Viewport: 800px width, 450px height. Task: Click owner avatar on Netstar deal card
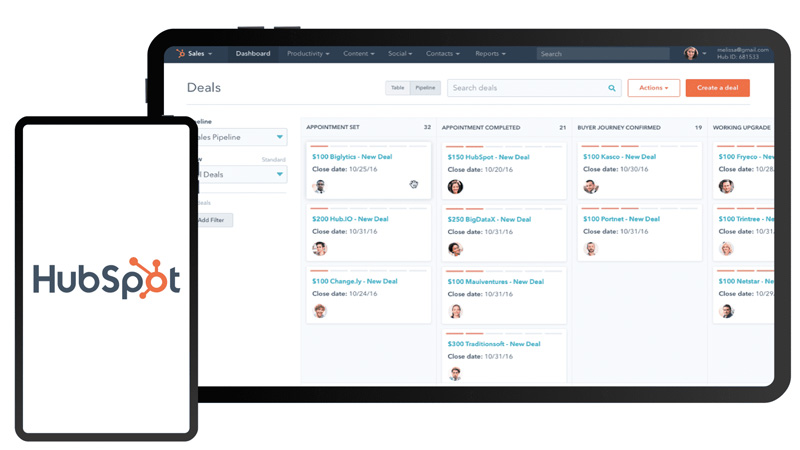[x=726, y=311]
